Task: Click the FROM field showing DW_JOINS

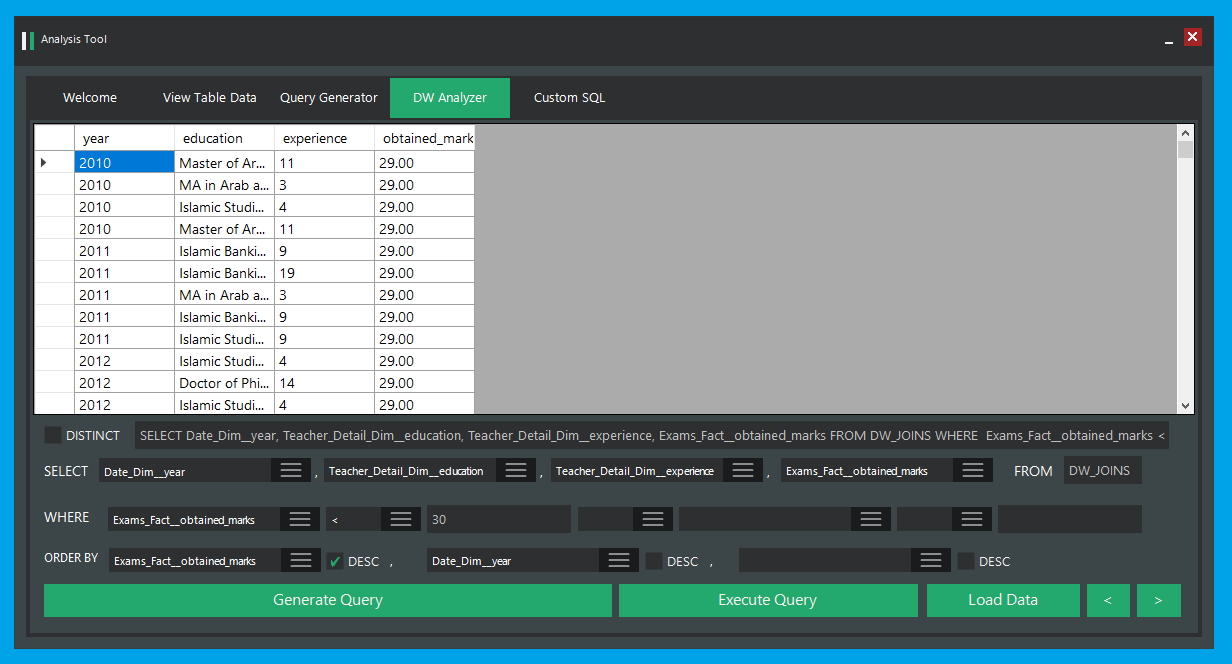Action: point(1102,471)
